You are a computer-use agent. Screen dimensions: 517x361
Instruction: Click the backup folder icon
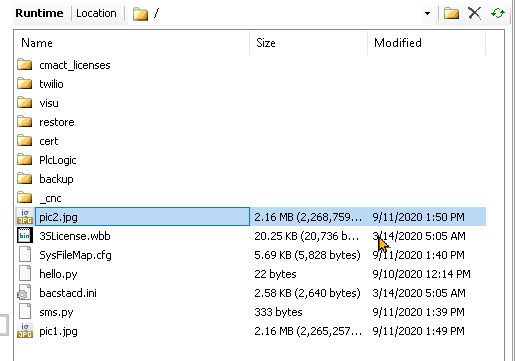click(25, 178)
